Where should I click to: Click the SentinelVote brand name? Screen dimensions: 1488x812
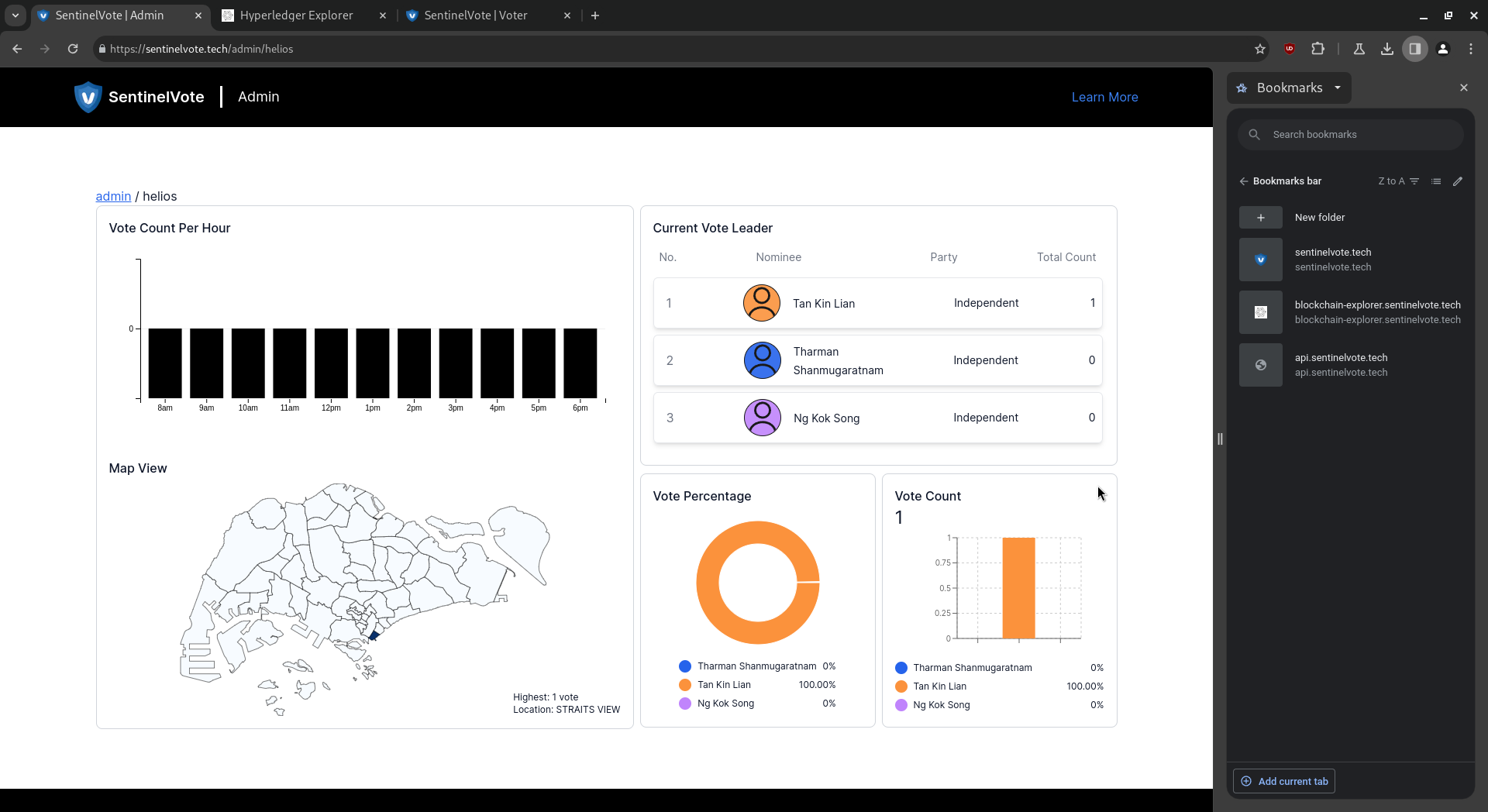click(x=157, y=97)
